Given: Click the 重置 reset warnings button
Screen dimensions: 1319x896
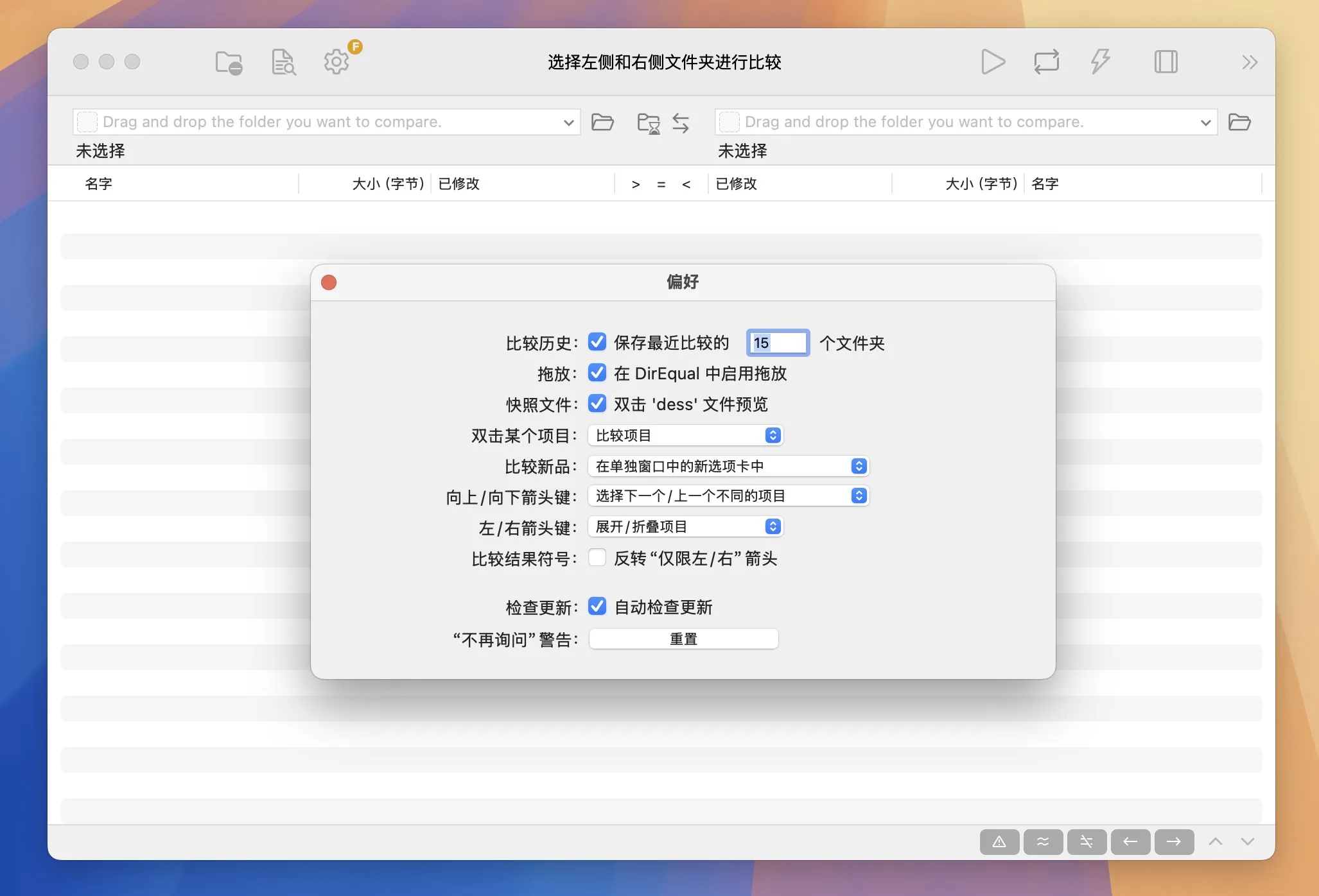Looking at the screenshot, I should click(683, 639).
